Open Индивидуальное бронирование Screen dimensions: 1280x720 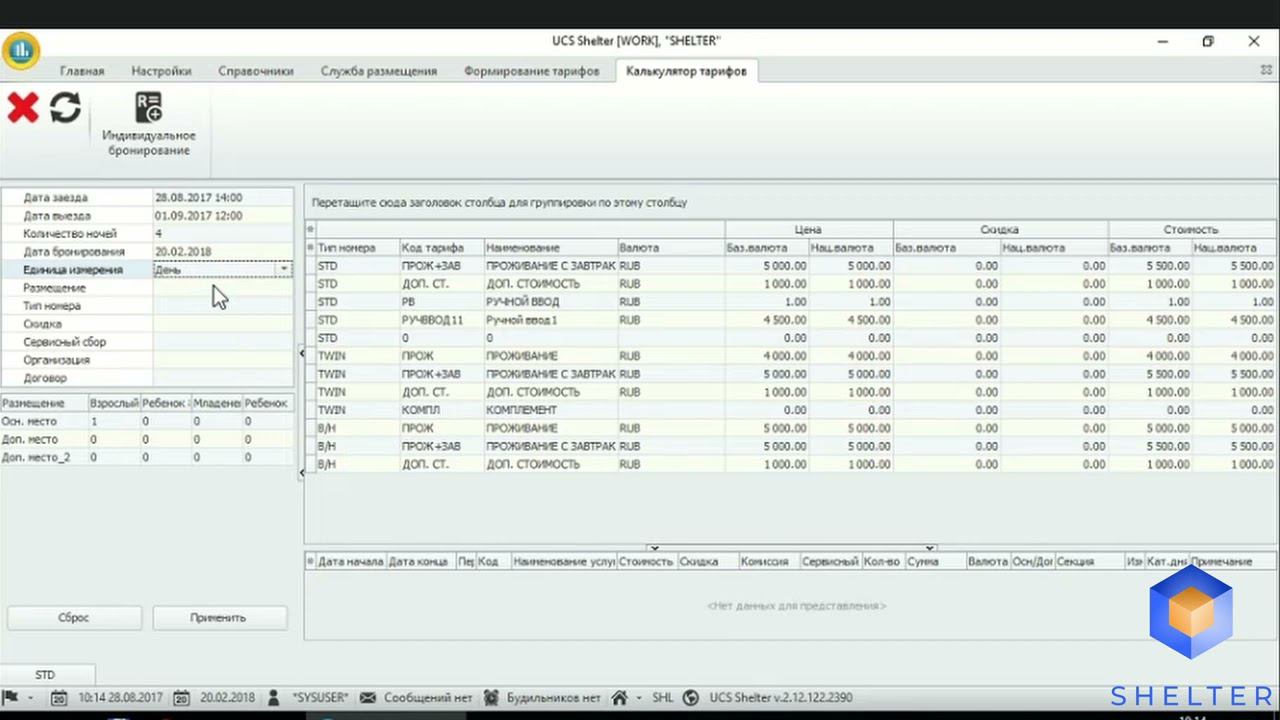point(149,124)
